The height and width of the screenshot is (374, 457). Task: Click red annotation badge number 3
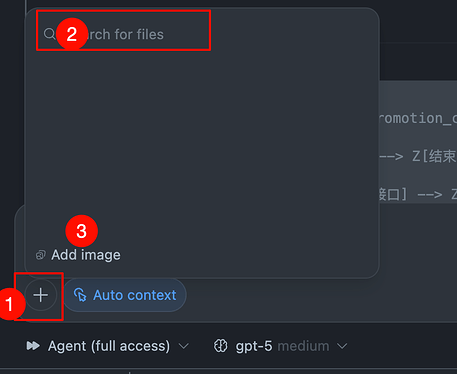(82, 231)
